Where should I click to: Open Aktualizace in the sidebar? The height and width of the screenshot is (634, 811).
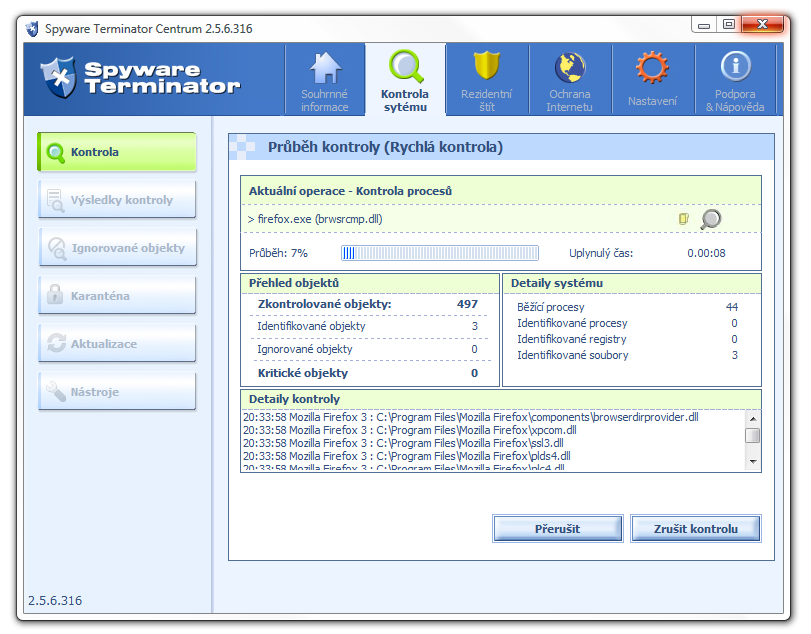(117, 344)
